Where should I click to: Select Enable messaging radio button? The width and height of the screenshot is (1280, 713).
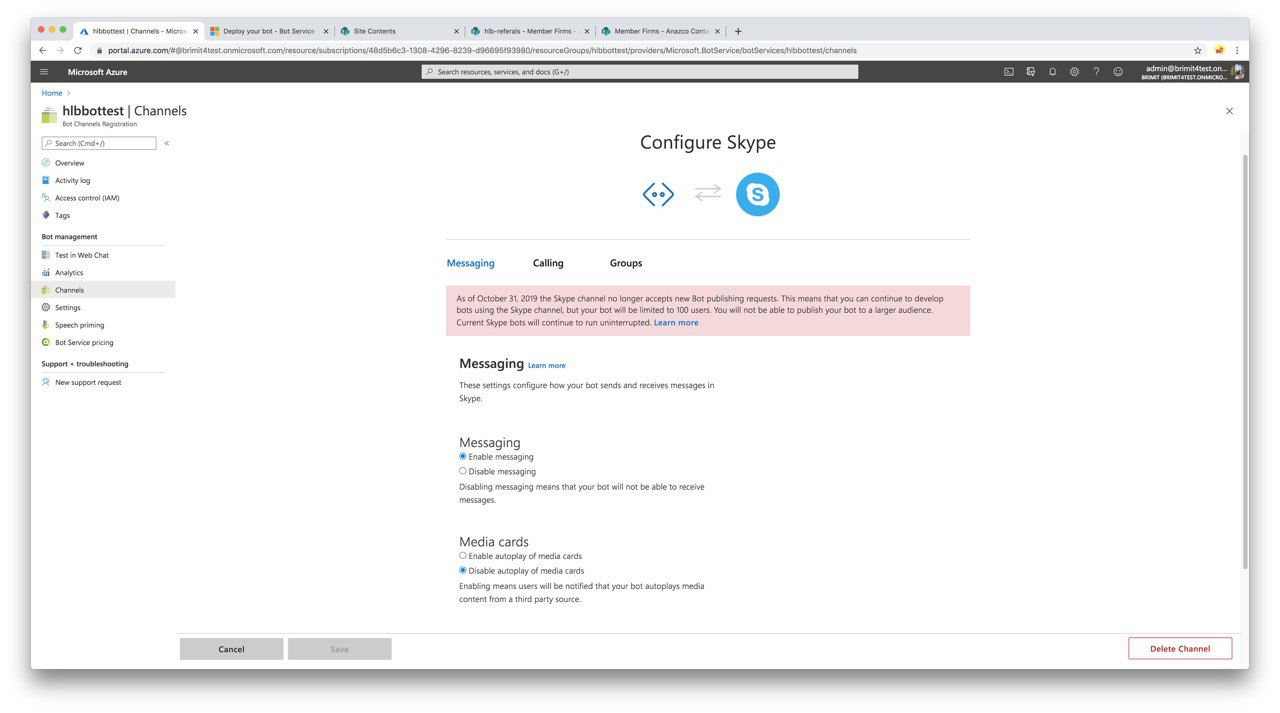click(463, 456)
